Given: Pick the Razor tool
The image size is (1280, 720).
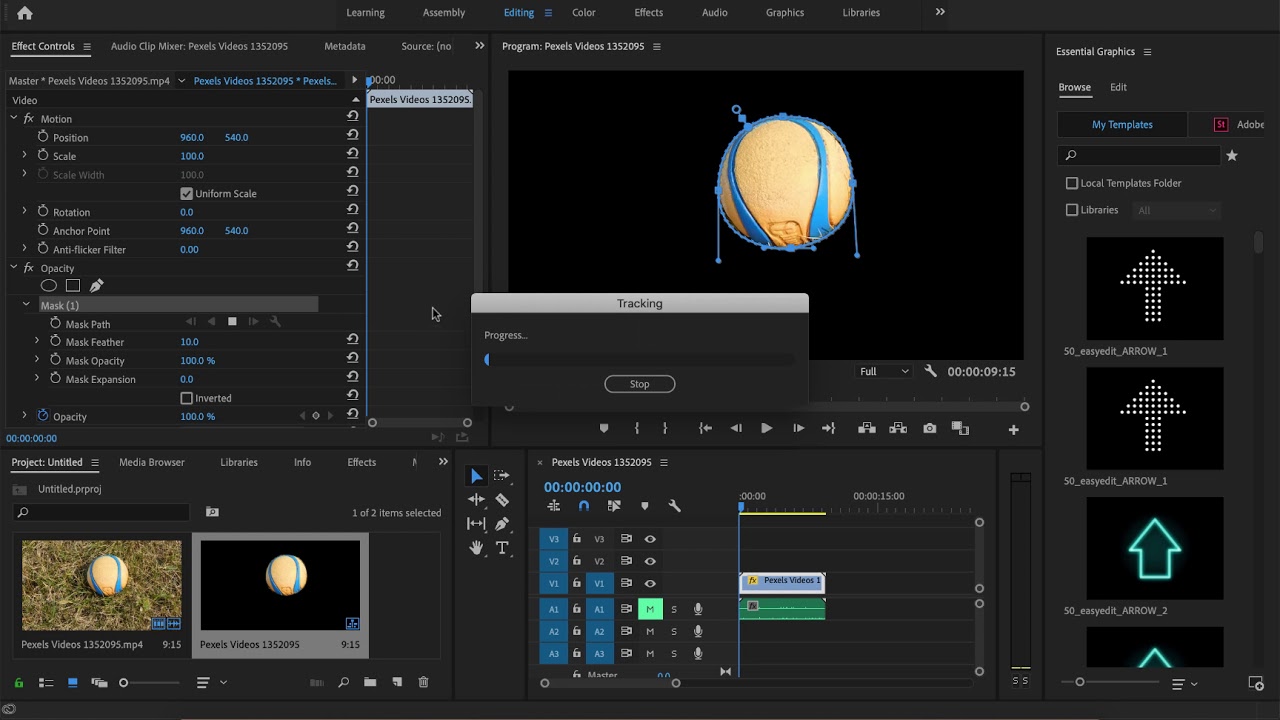Looking at the screenshot, I should click(x=502, y=500).
